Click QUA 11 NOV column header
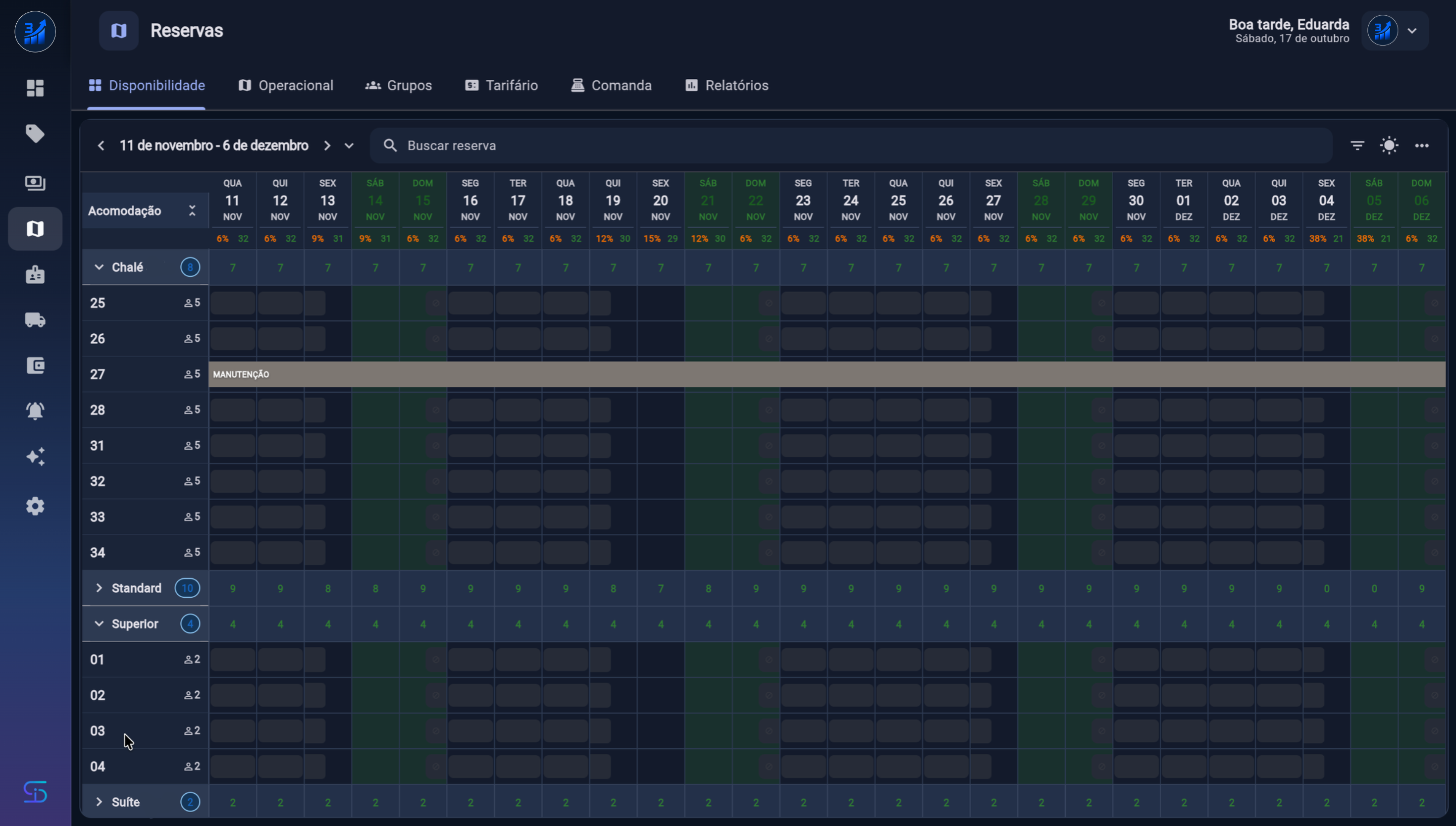Screen dimensions: 1456x826 tap(233, 200)
